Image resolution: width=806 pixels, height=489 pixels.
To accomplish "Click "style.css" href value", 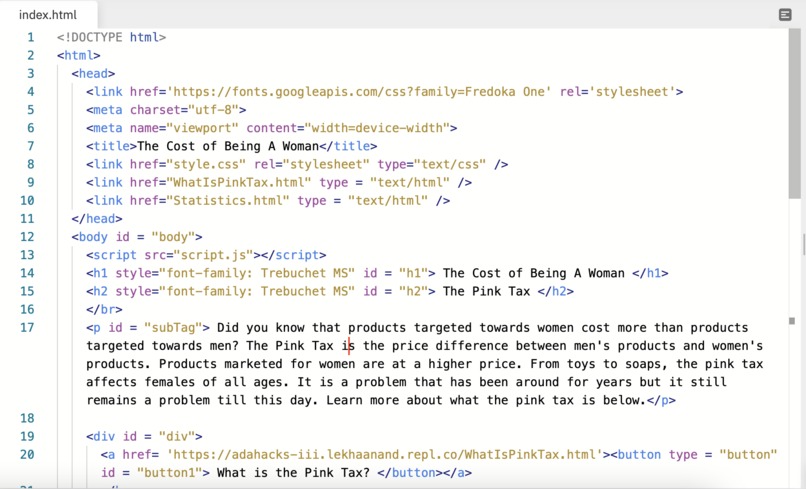I will click(206, 165).
